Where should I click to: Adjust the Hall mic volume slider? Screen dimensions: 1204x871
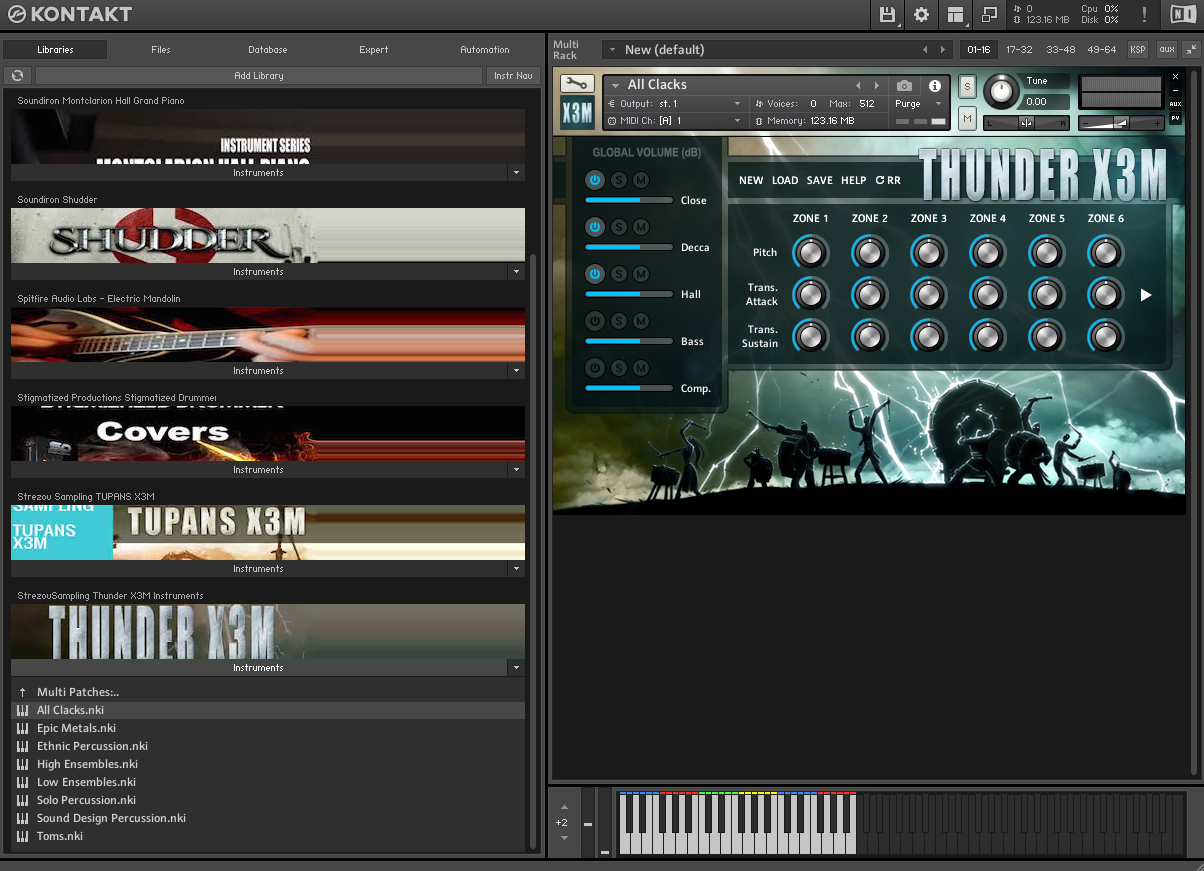click(x=629, y=294)
